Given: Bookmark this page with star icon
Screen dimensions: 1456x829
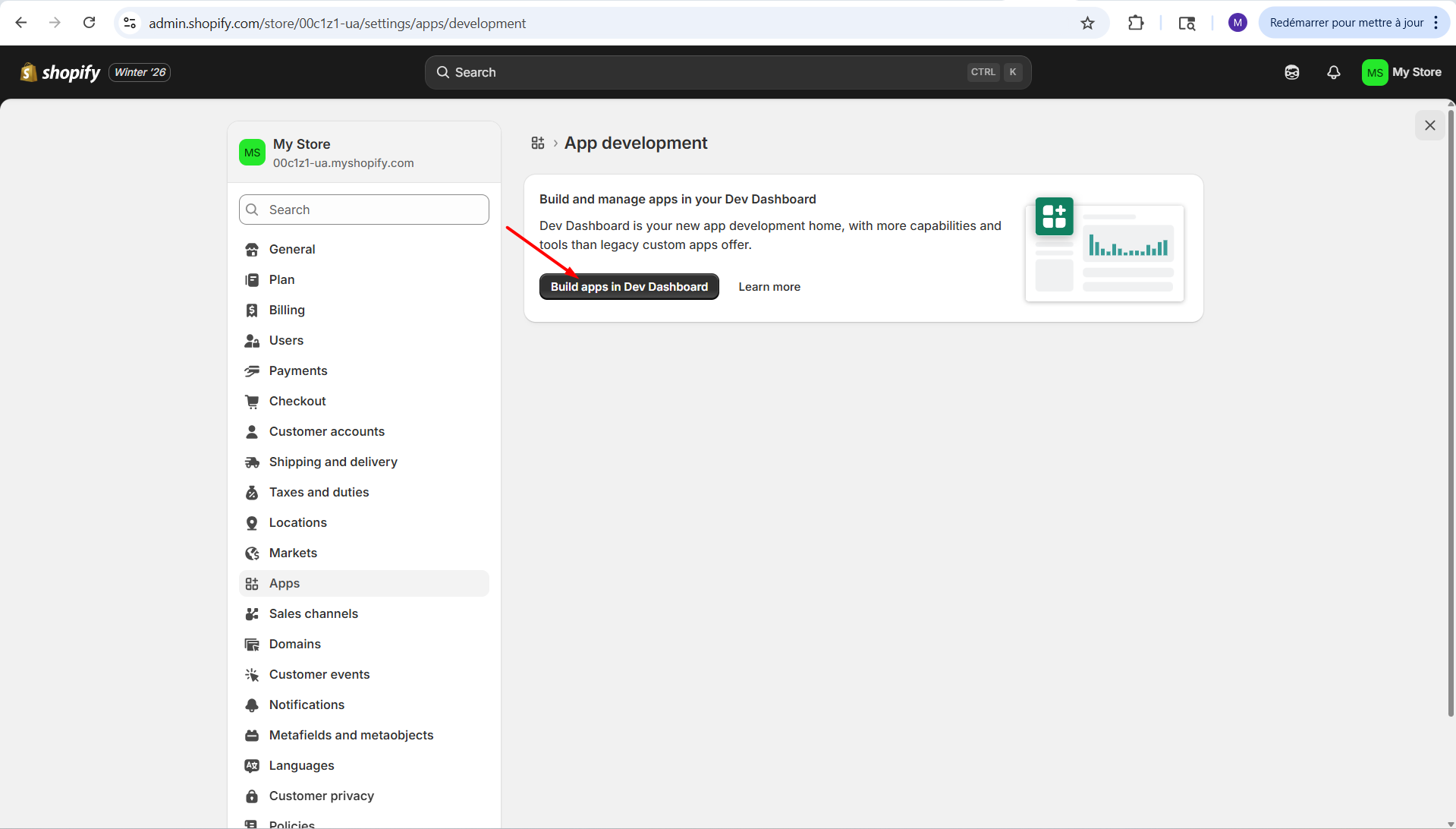Looking at the screenshot, I should (1087, 23).
